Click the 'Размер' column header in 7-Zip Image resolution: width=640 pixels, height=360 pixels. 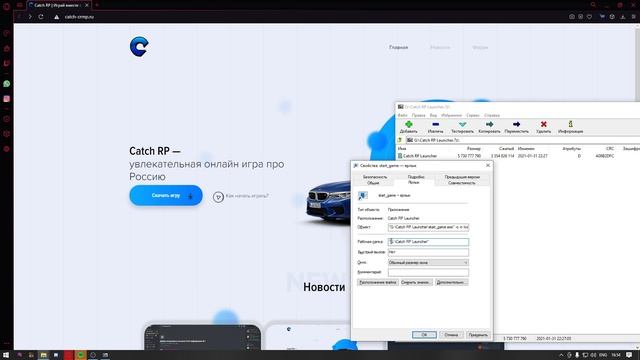click(473, 149)
